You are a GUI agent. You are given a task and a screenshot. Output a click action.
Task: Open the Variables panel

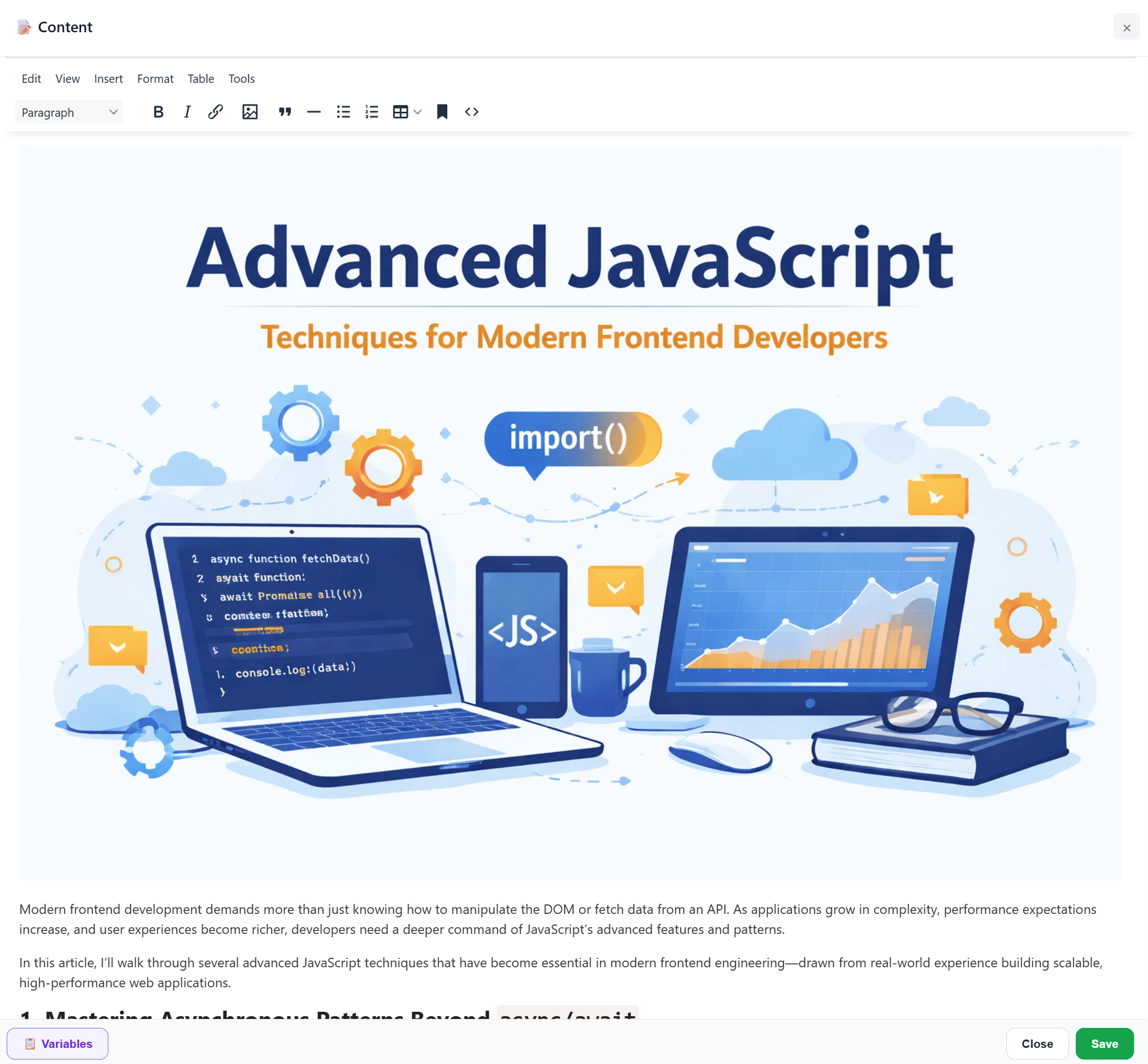tap(58, 1043)
